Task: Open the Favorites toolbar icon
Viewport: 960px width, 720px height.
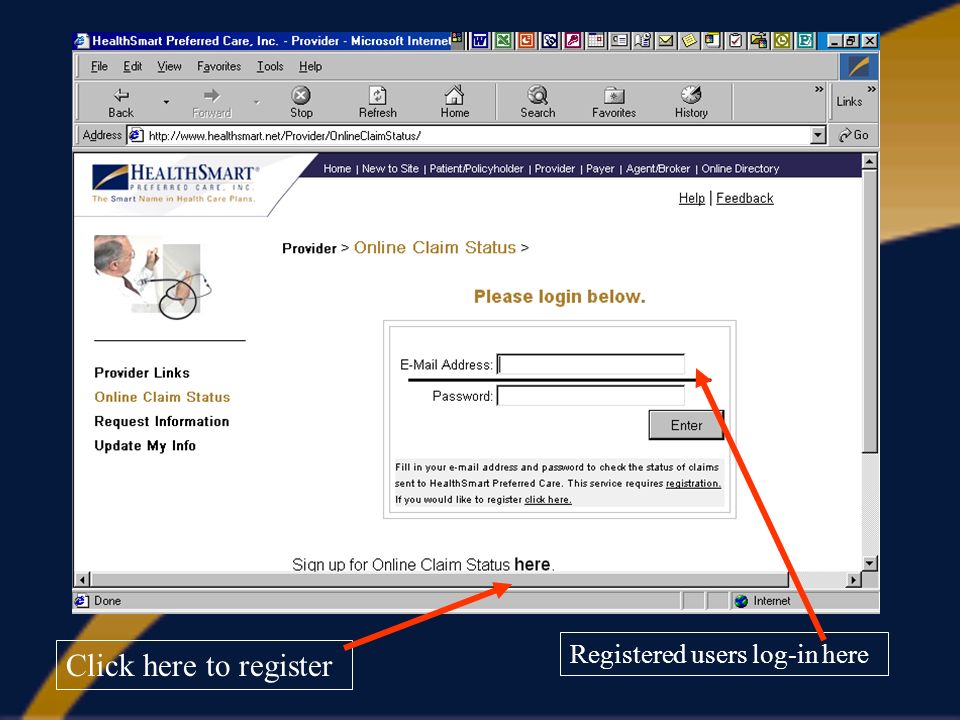Action: point(614,96)
